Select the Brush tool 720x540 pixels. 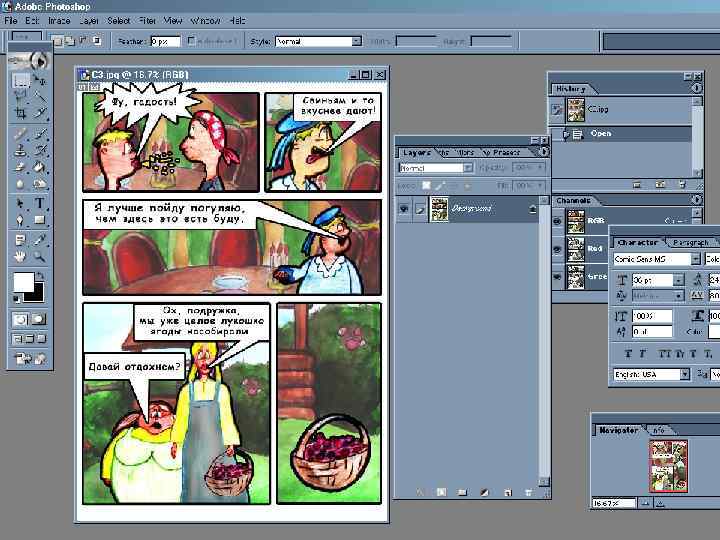(40, 135)
